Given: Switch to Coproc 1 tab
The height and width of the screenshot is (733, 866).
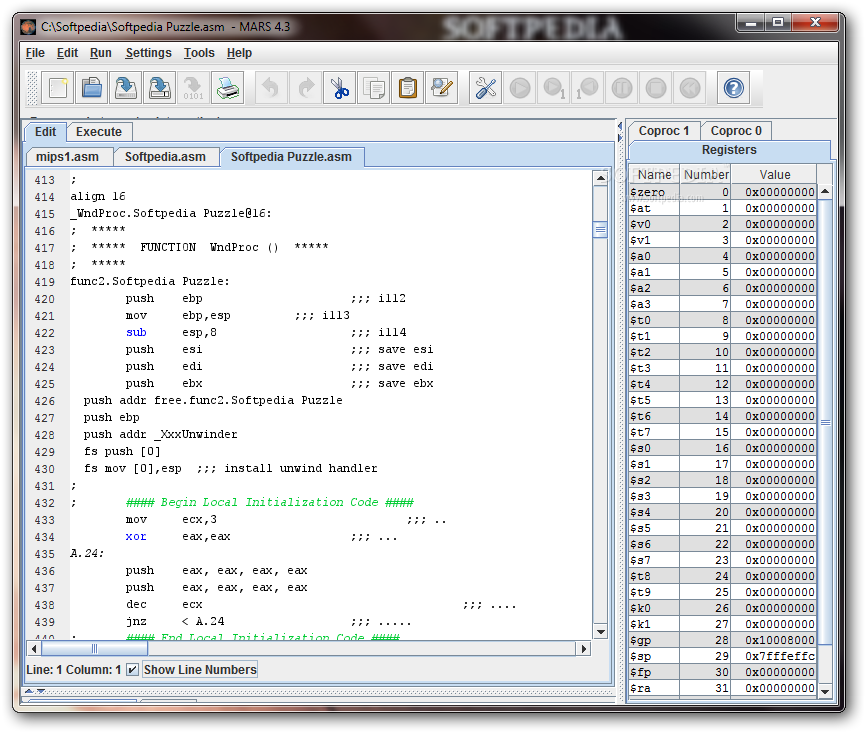Looking at the screenshot, I should (664, 131).
